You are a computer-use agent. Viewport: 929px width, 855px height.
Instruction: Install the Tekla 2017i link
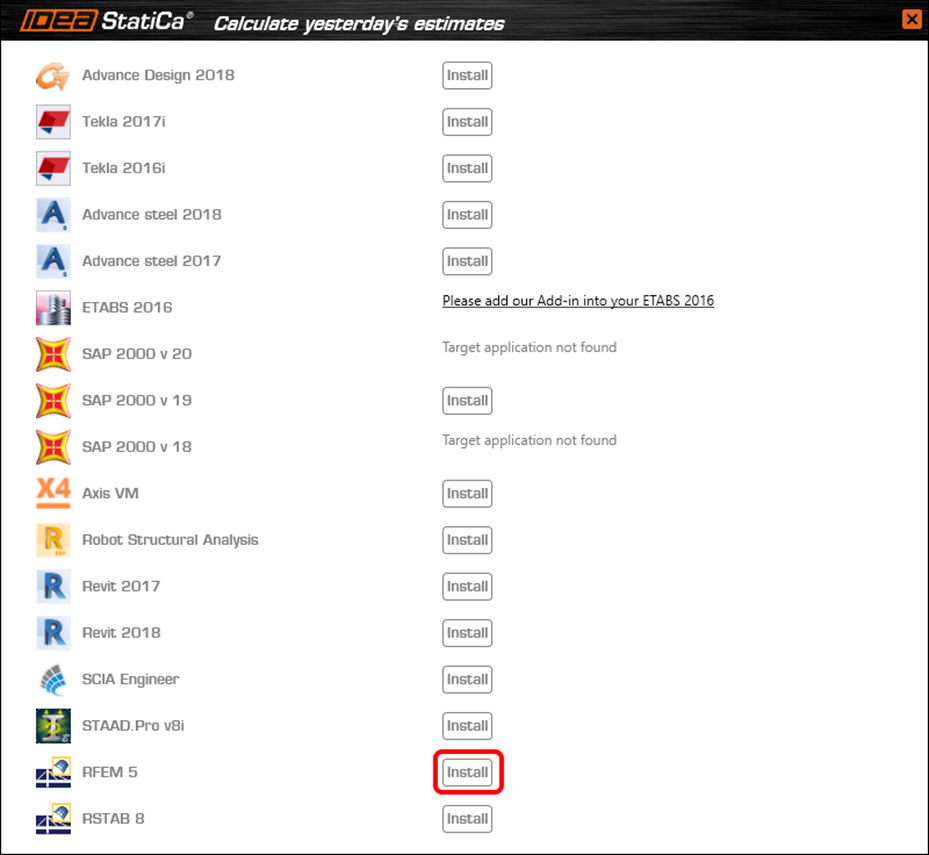pyautogui.click(x=467, y=122)
